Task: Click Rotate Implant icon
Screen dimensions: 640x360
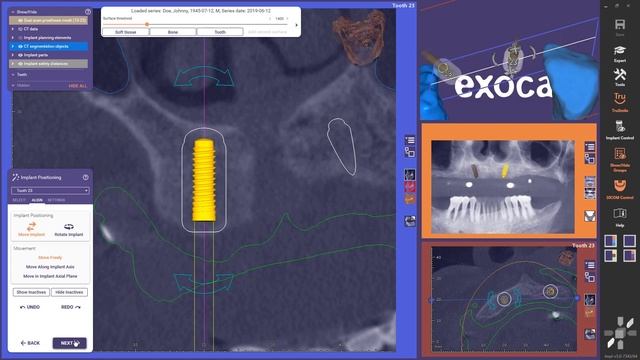Action: coord(69,226)
